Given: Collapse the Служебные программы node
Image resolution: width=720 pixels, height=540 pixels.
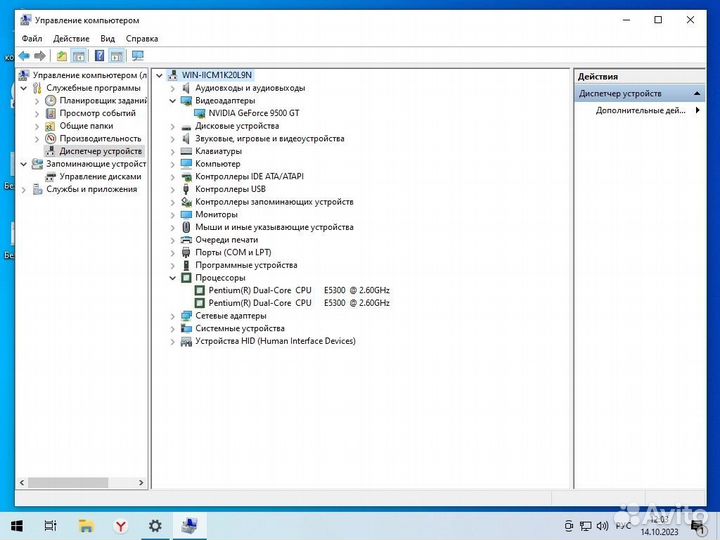Looking at the screenshot, I should [x=24, y=88].
